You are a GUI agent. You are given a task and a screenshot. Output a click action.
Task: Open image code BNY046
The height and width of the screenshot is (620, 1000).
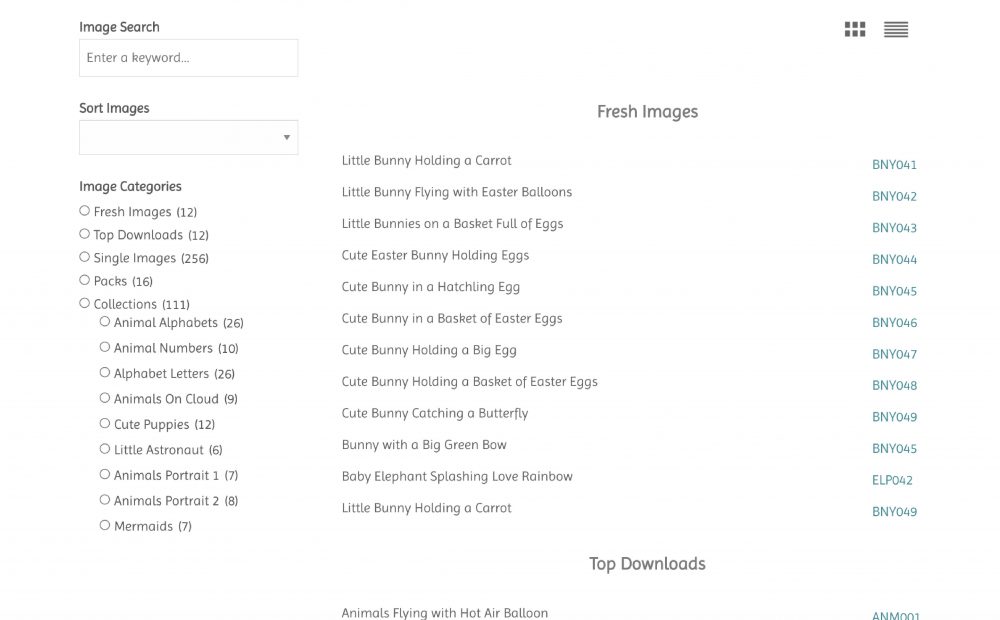[894, 323]
